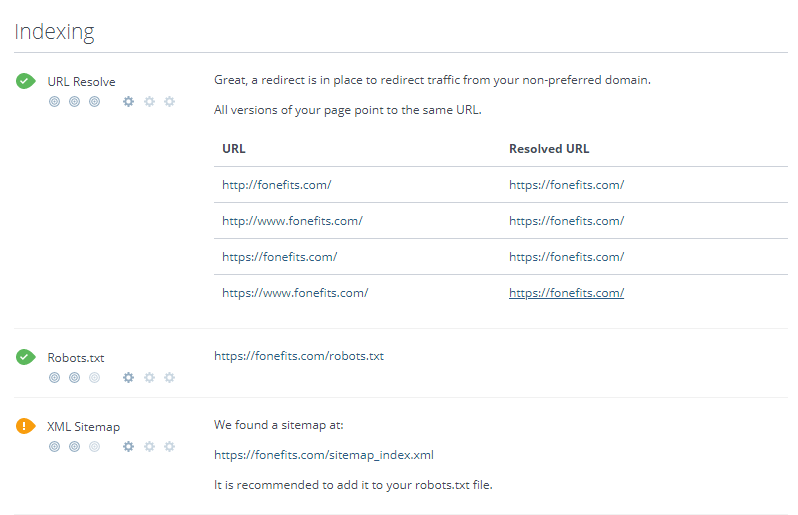Screen dimensions: 798x515
Task: Click the first gear icon under URL Resolve
Action: pyautogui.click(x=128, y=101)
